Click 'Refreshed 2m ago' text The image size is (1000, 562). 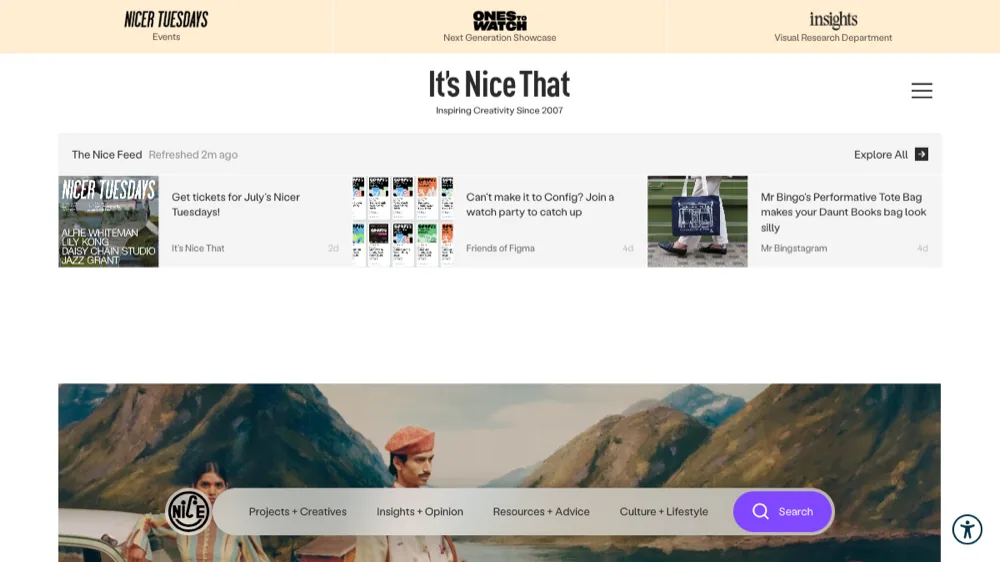click(193, 154)
